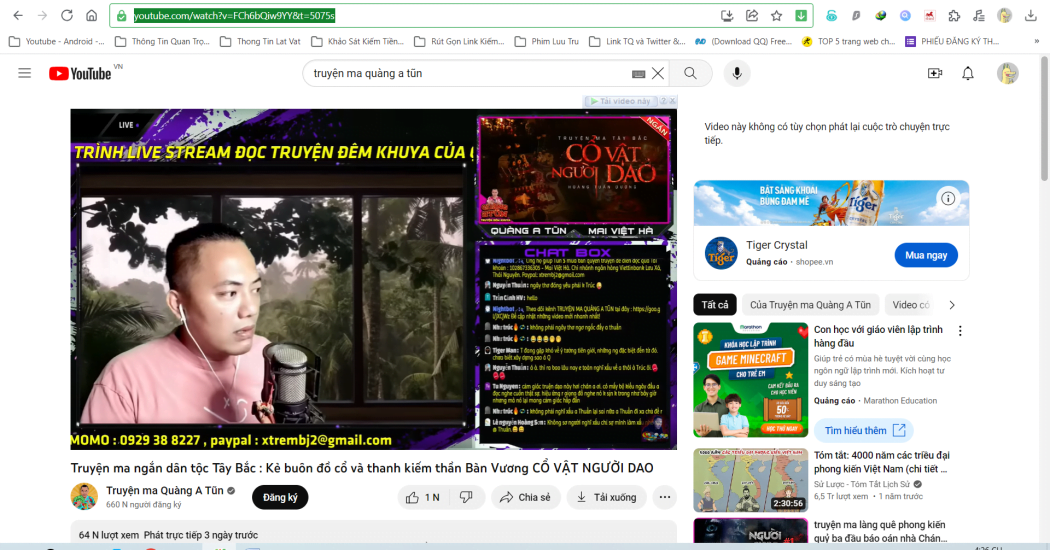The height and width of the screenshot is (550, 1050).
Task: Show hidden bookmarks with the double chevron
Action: (1037, 42)
